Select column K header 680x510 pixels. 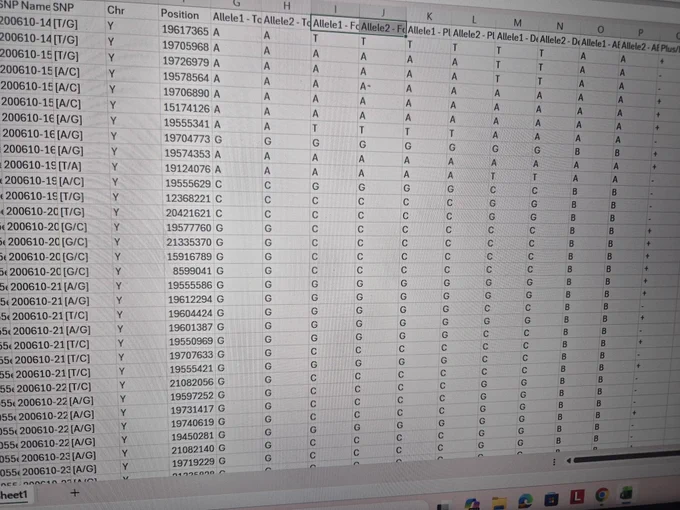429,16
